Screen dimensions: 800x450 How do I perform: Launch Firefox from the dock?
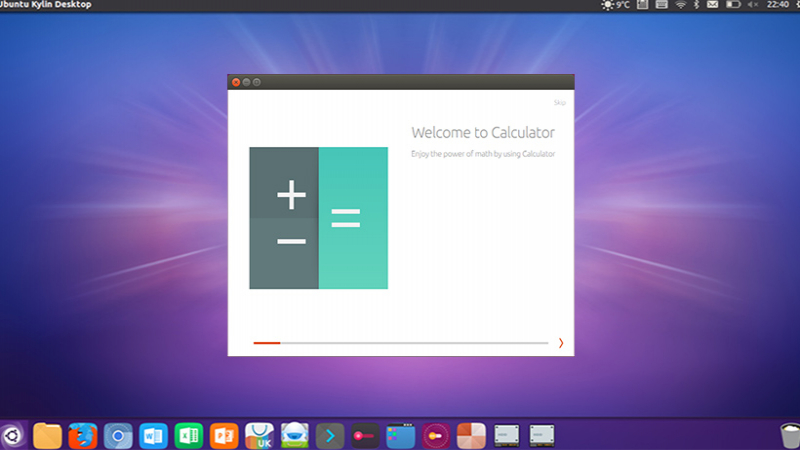[83, 436]
